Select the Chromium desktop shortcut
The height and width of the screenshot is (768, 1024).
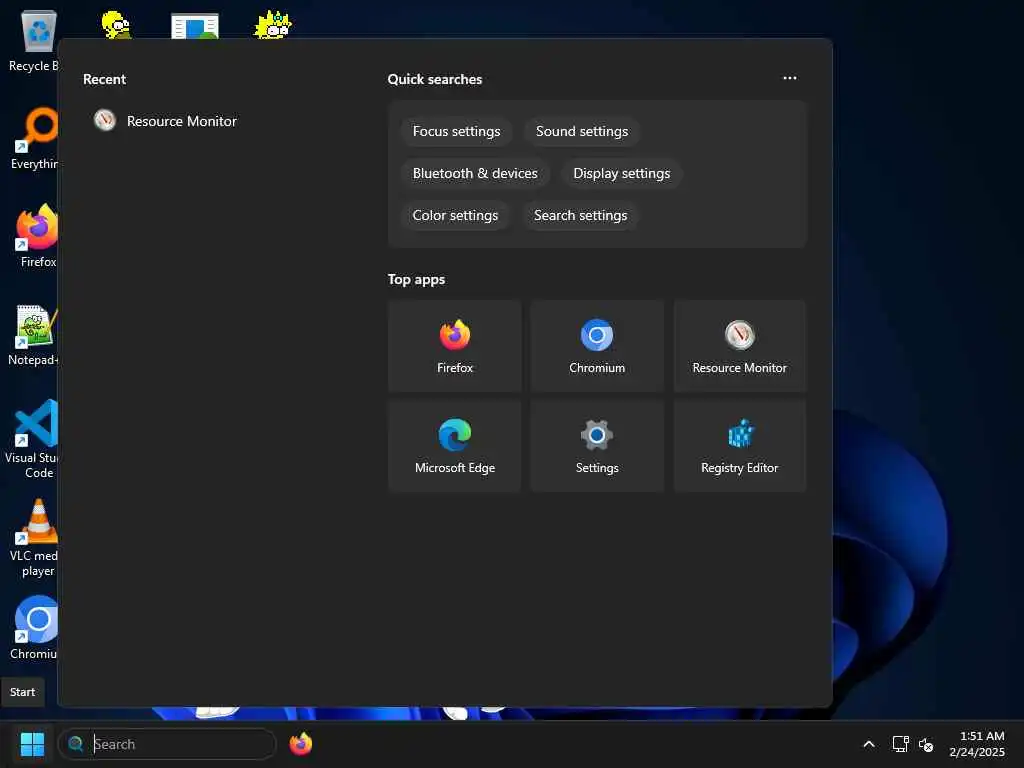[36, 628]
